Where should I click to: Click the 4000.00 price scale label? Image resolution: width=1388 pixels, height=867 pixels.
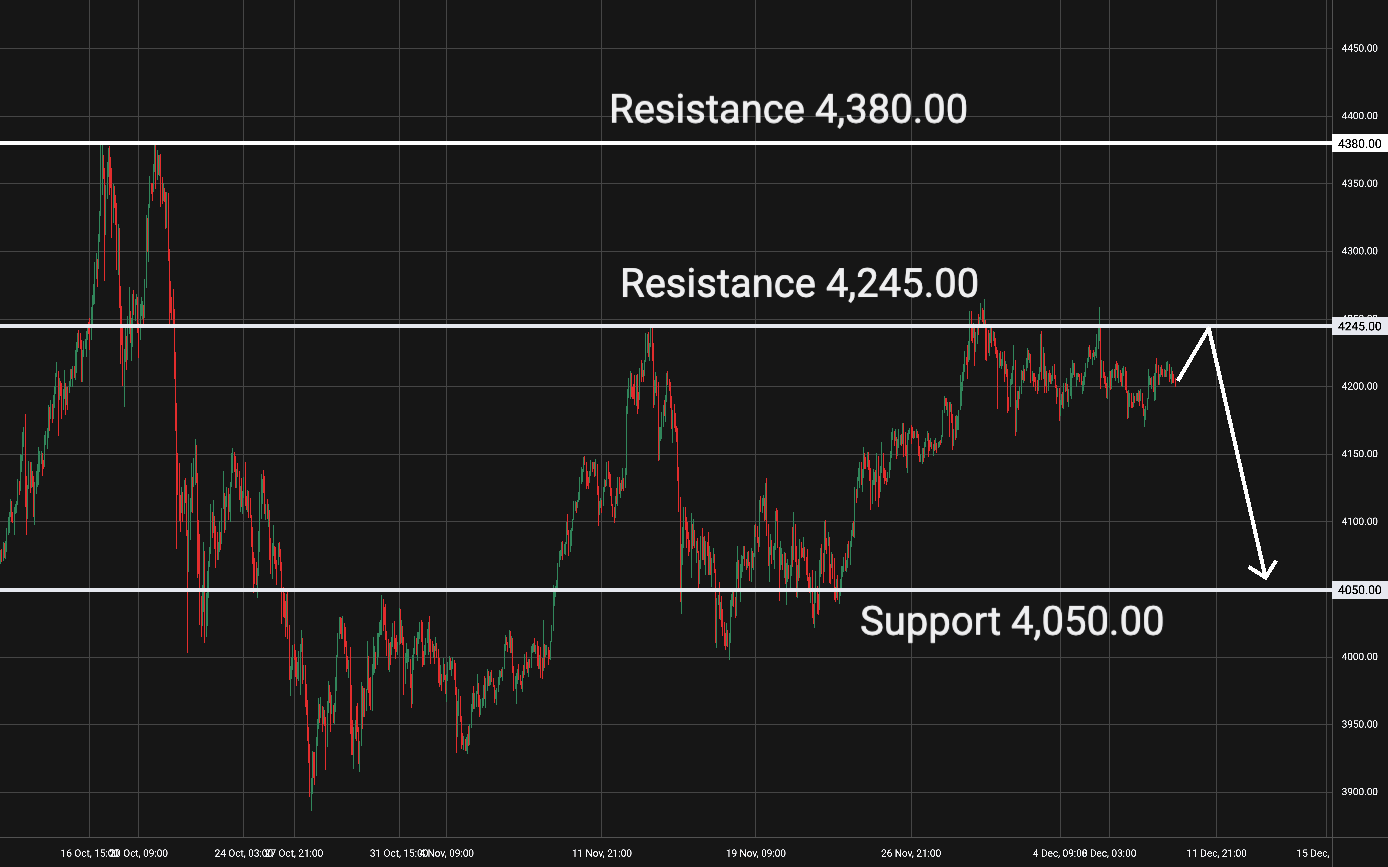(1360, 657)
